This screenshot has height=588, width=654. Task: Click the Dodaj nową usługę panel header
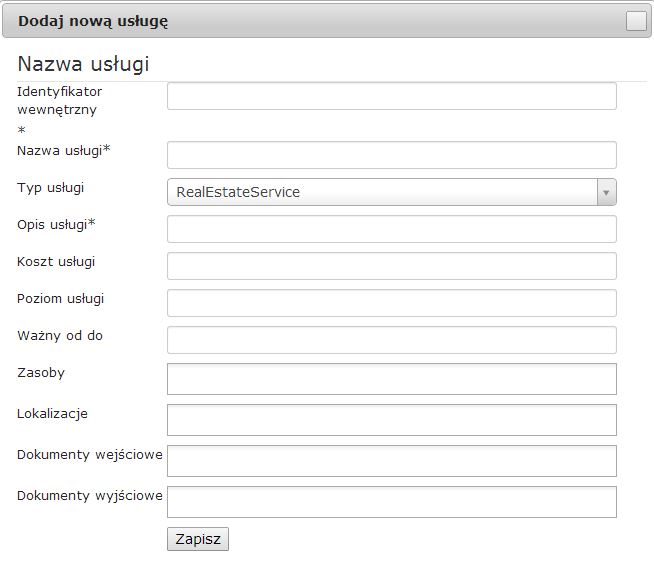click(x=327, y=21)
